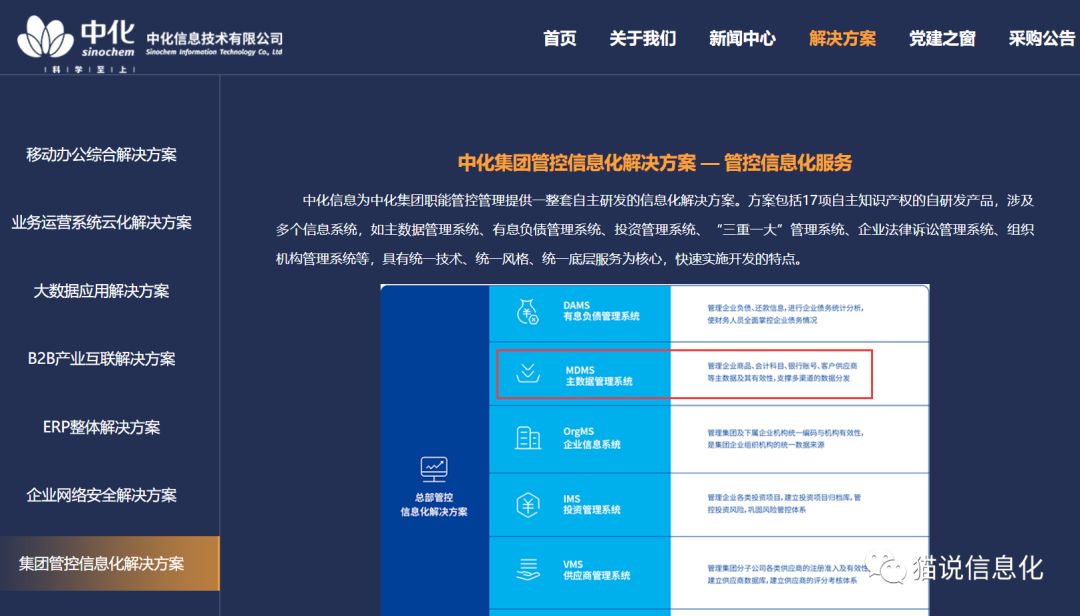The height and width of the screenshot is (616, 1080).
Task: Select 移动办公综合解决方案 in the sidebar
Action: (x=102, y=155)
